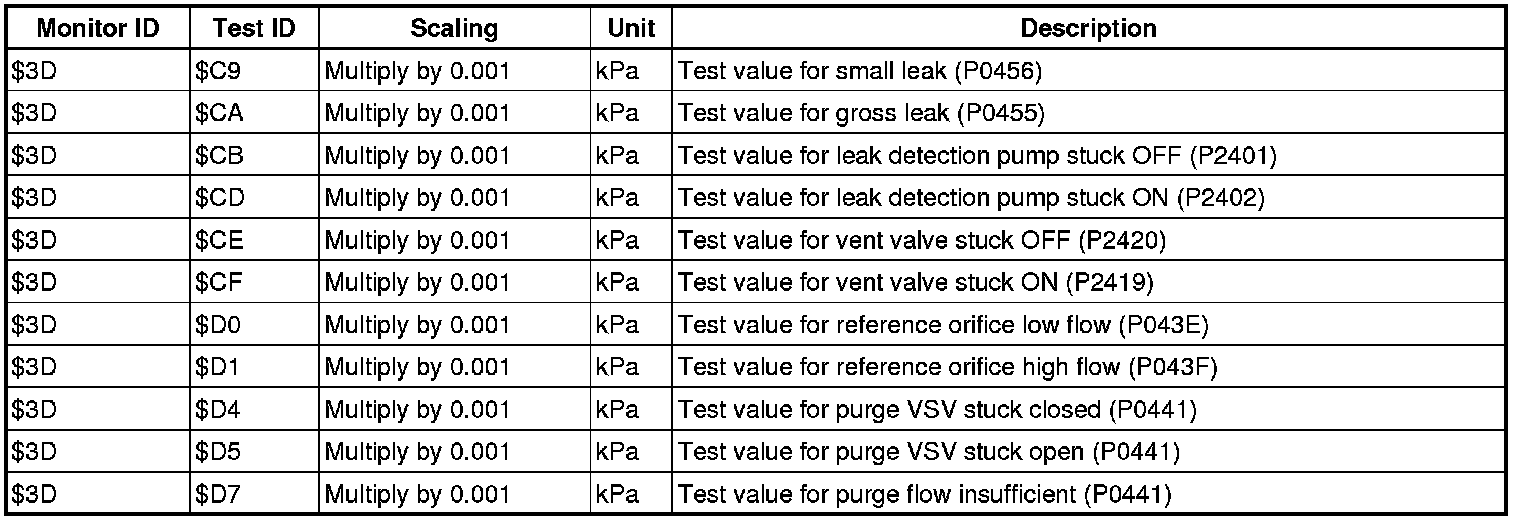The height and width of the screenshot is (522, 1520).
Task: Select the vent valve stuck ON description
Action: [x=916, y=283]
